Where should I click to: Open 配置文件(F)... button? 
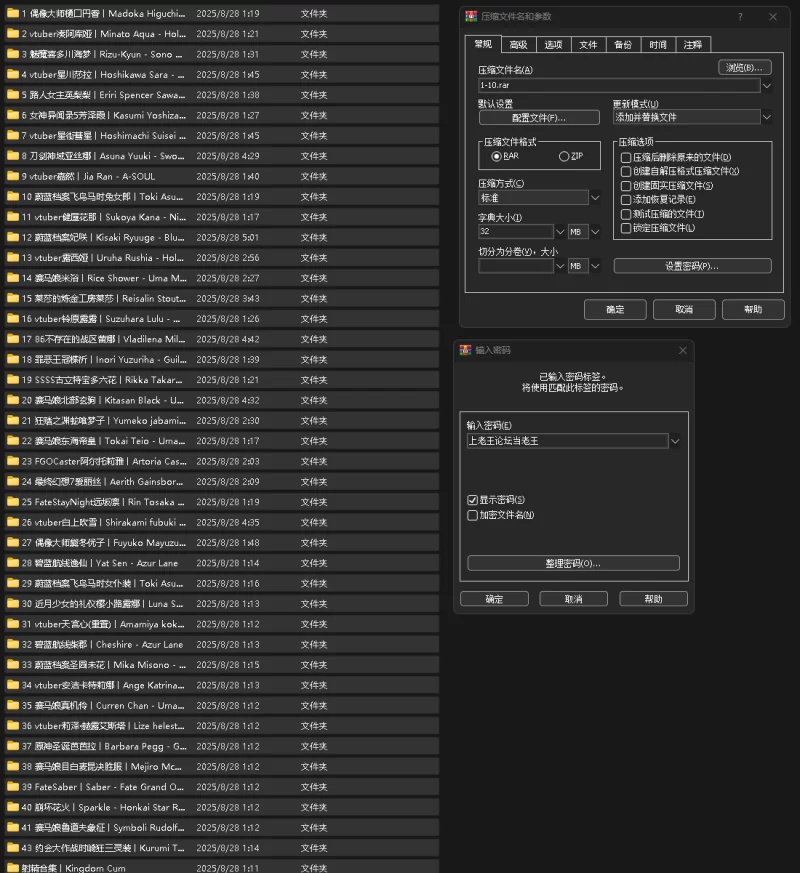click(539, 117)
